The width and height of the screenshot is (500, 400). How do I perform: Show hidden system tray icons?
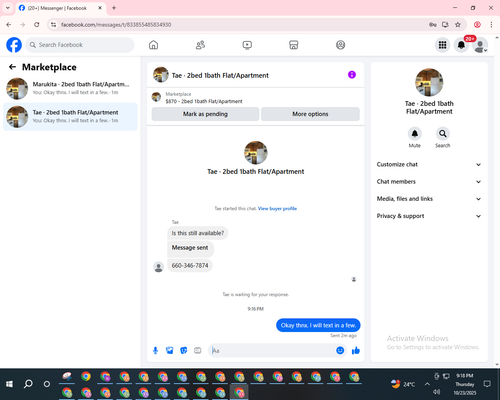coord(427,384)
